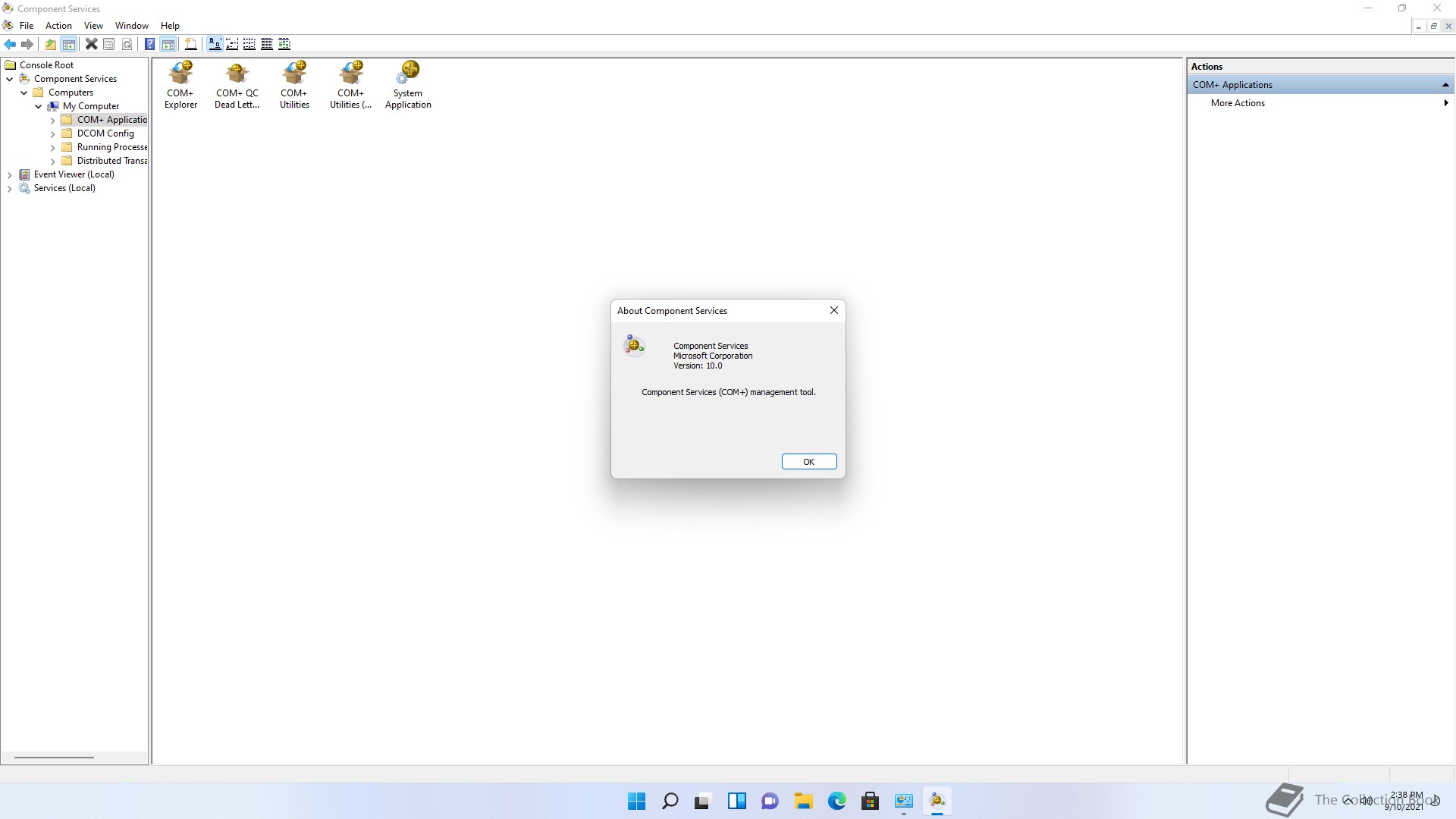Open taskbar Search
This screenshot has width=1456, height=819.
coord(670,801)
